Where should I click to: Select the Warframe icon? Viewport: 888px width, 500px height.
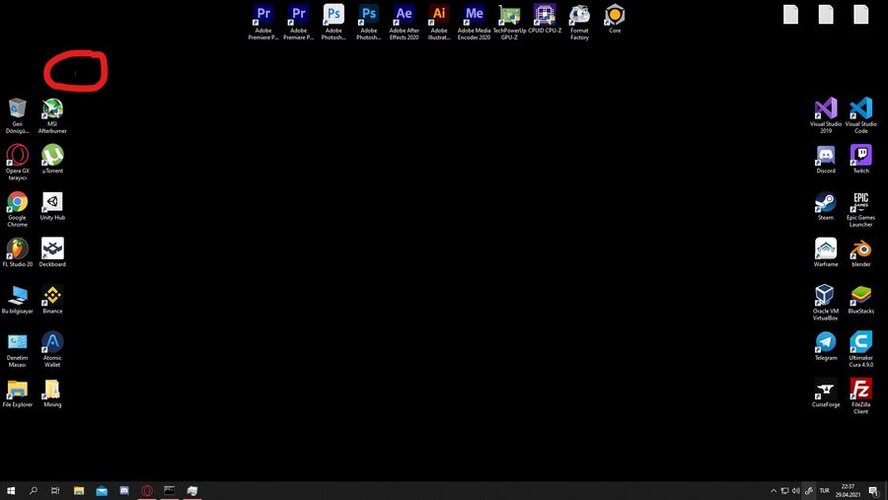click(826, 253)
